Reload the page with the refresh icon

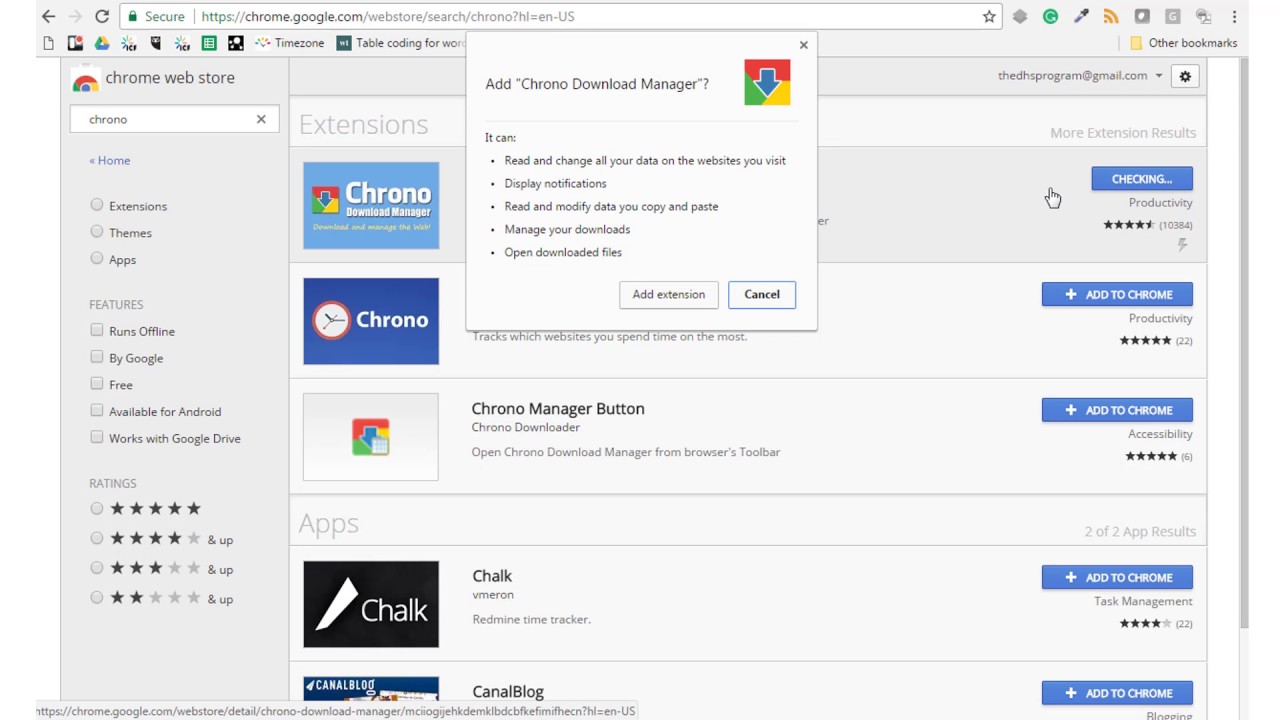tap(102, 16)
